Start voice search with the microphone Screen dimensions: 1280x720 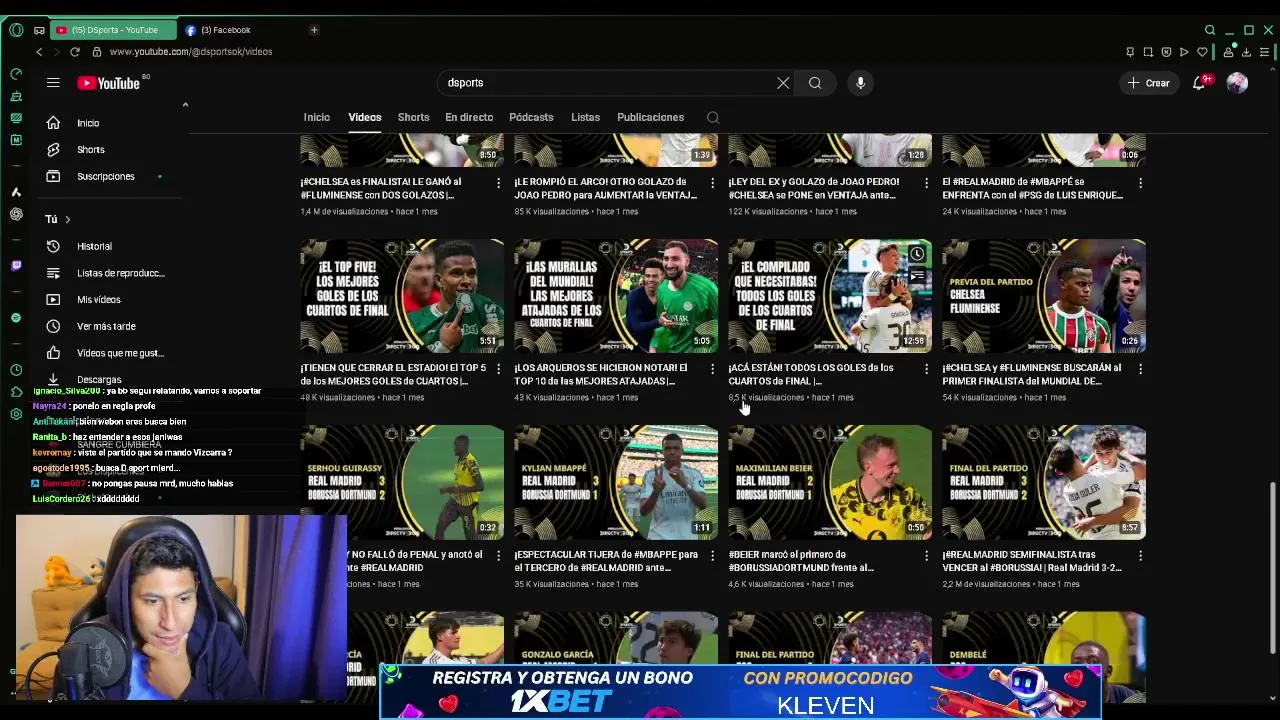(x=860, y=83)
